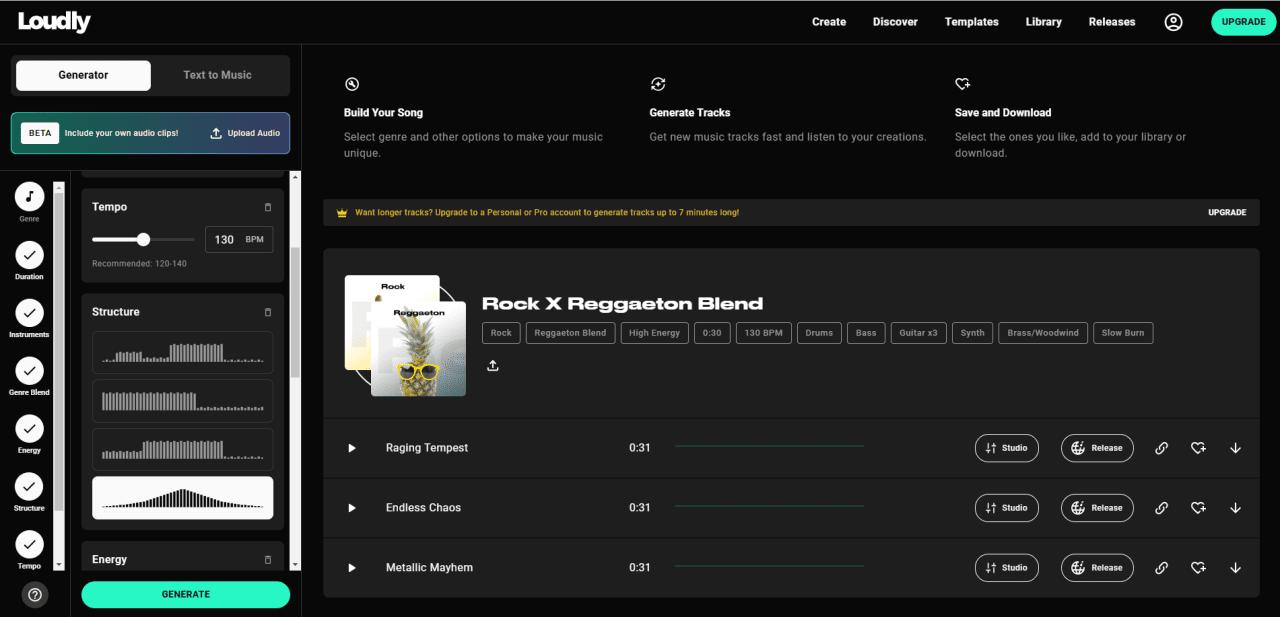Click the Guitar x3 tag
Viewport: 1280px width, 617px height.
(918, 333)
